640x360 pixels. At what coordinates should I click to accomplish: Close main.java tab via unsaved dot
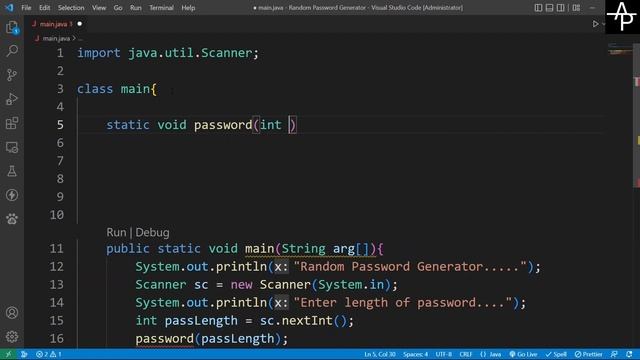click(x=80, y=24)
